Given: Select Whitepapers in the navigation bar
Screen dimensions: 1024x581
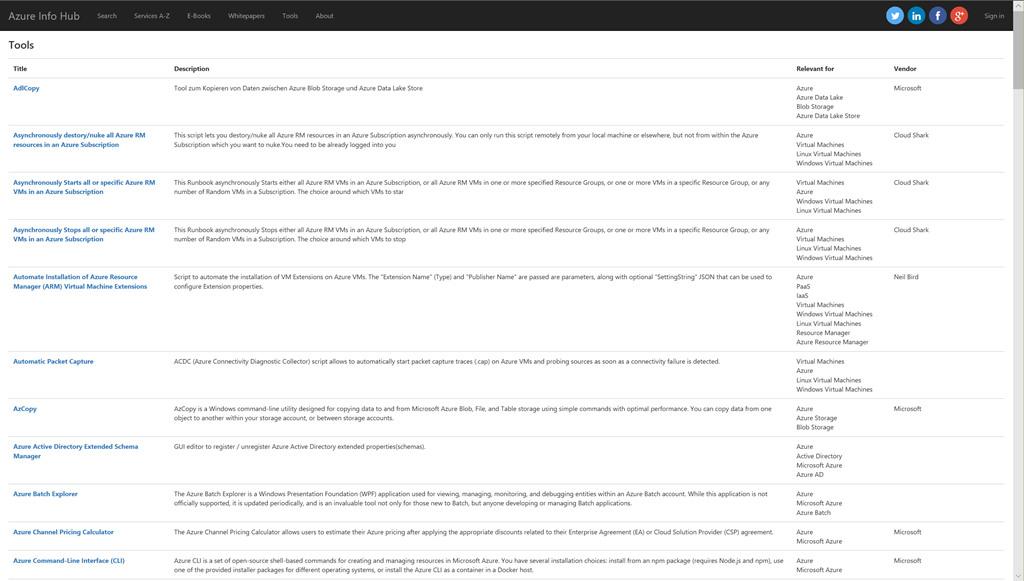Looking at the screenshot, I should 246,16.
